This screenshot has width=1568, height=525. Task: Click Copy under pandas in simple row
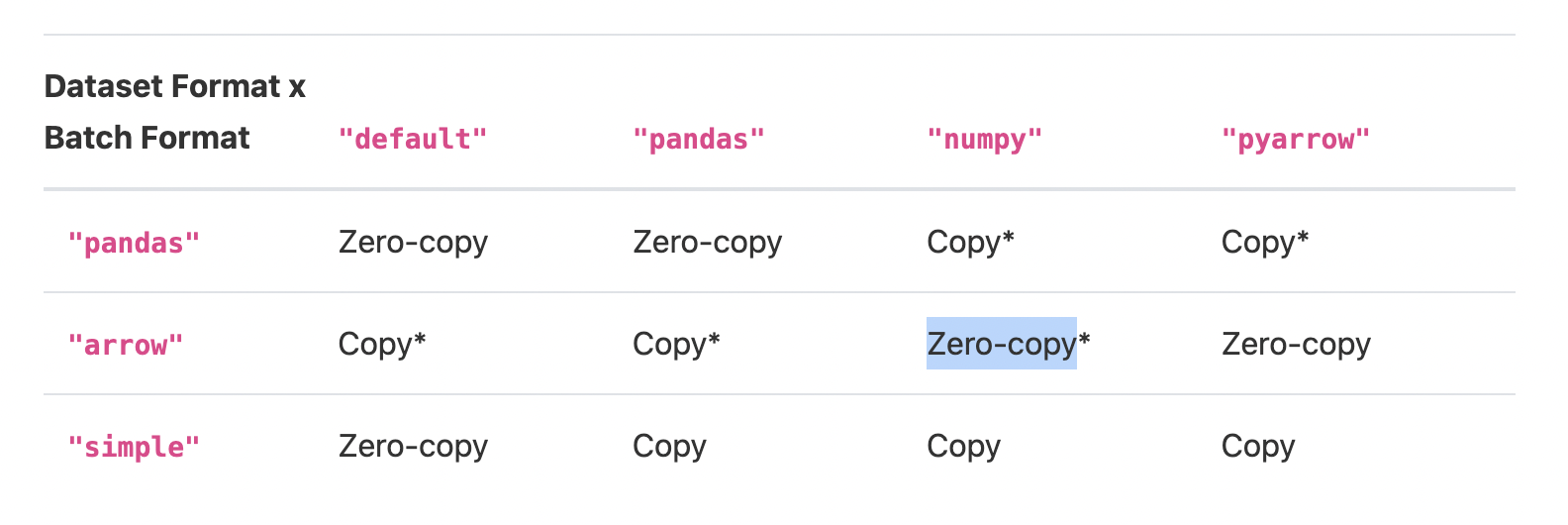click(669, 447)
